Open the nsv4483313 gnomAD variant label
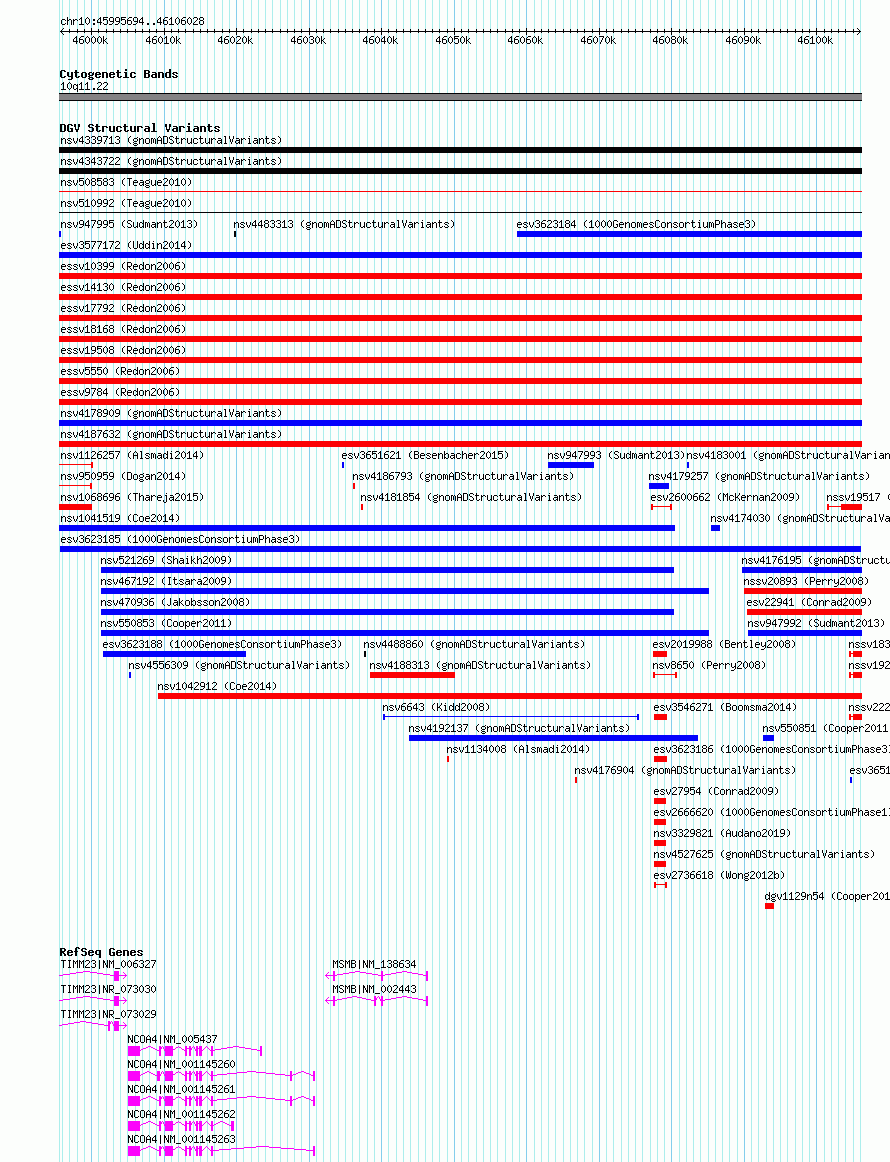The width and height of the screenshot is (890, 1162). point(345,224)
